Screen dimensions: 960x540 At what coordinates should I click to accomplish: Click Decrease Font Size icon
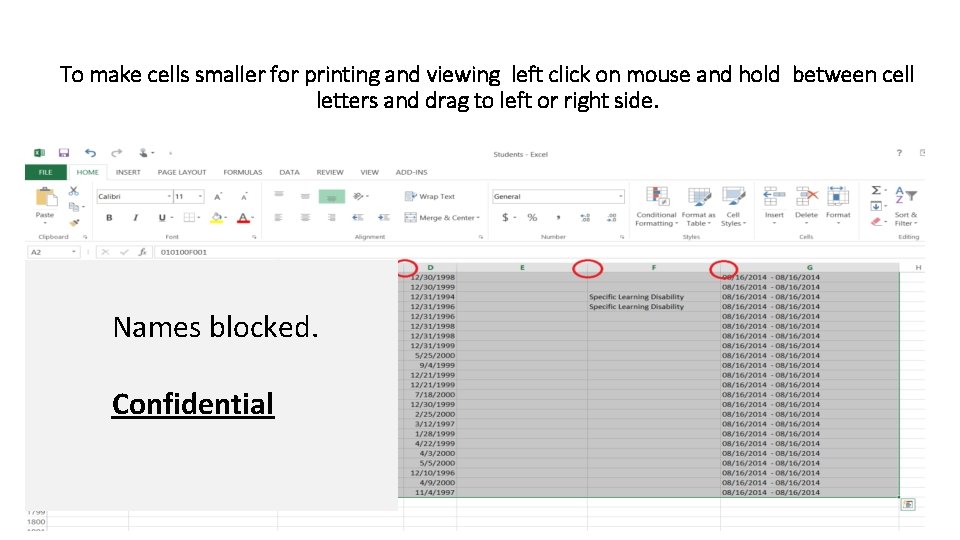coord(244,197)
